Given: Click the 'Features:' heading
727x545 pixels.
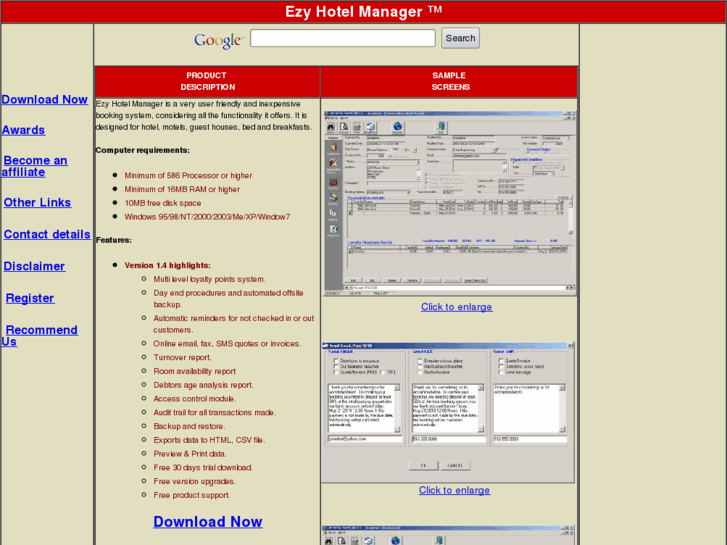Looking at the screenshot, I should pyautogui.click(x=114, y=240).
